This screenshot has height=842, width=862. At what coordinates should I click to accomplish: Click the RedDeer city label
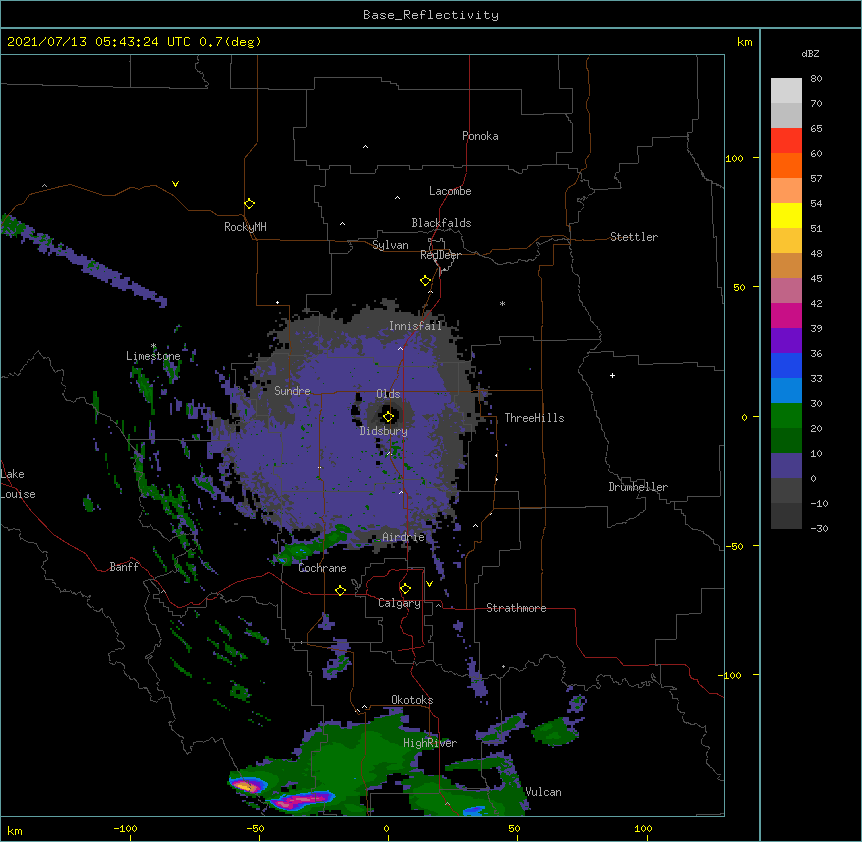tap(440, 255)
